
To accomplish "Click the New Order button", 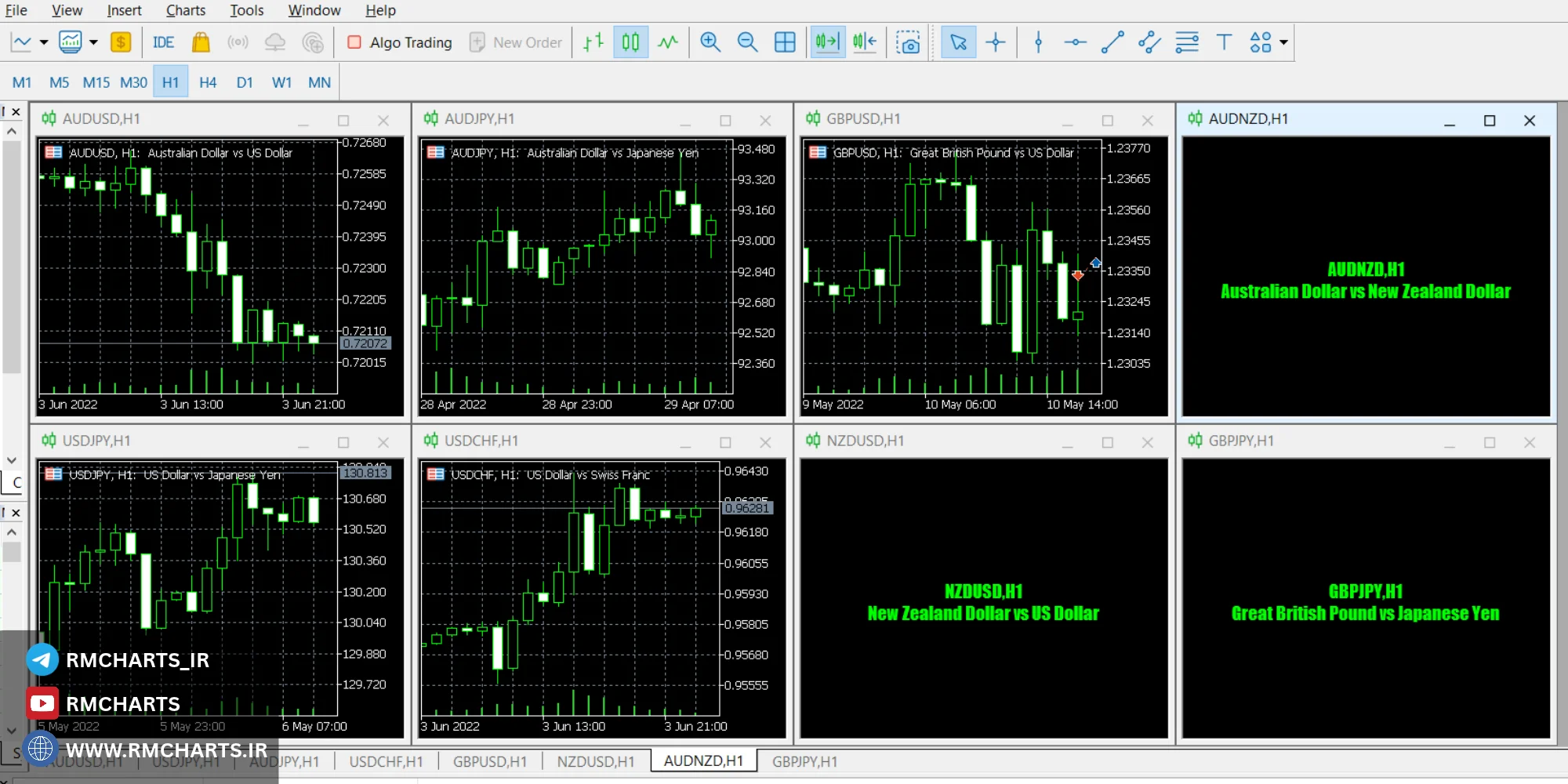I will tap(516, 42).
